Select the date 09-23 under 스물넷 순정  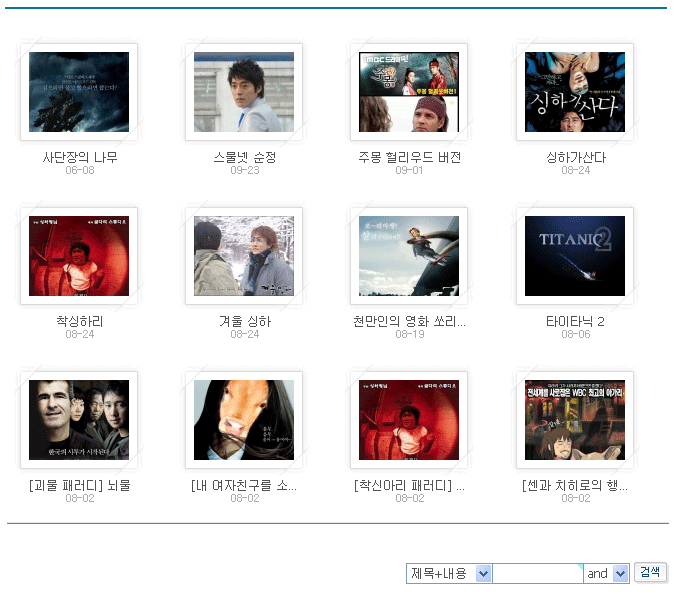point(245,170)
